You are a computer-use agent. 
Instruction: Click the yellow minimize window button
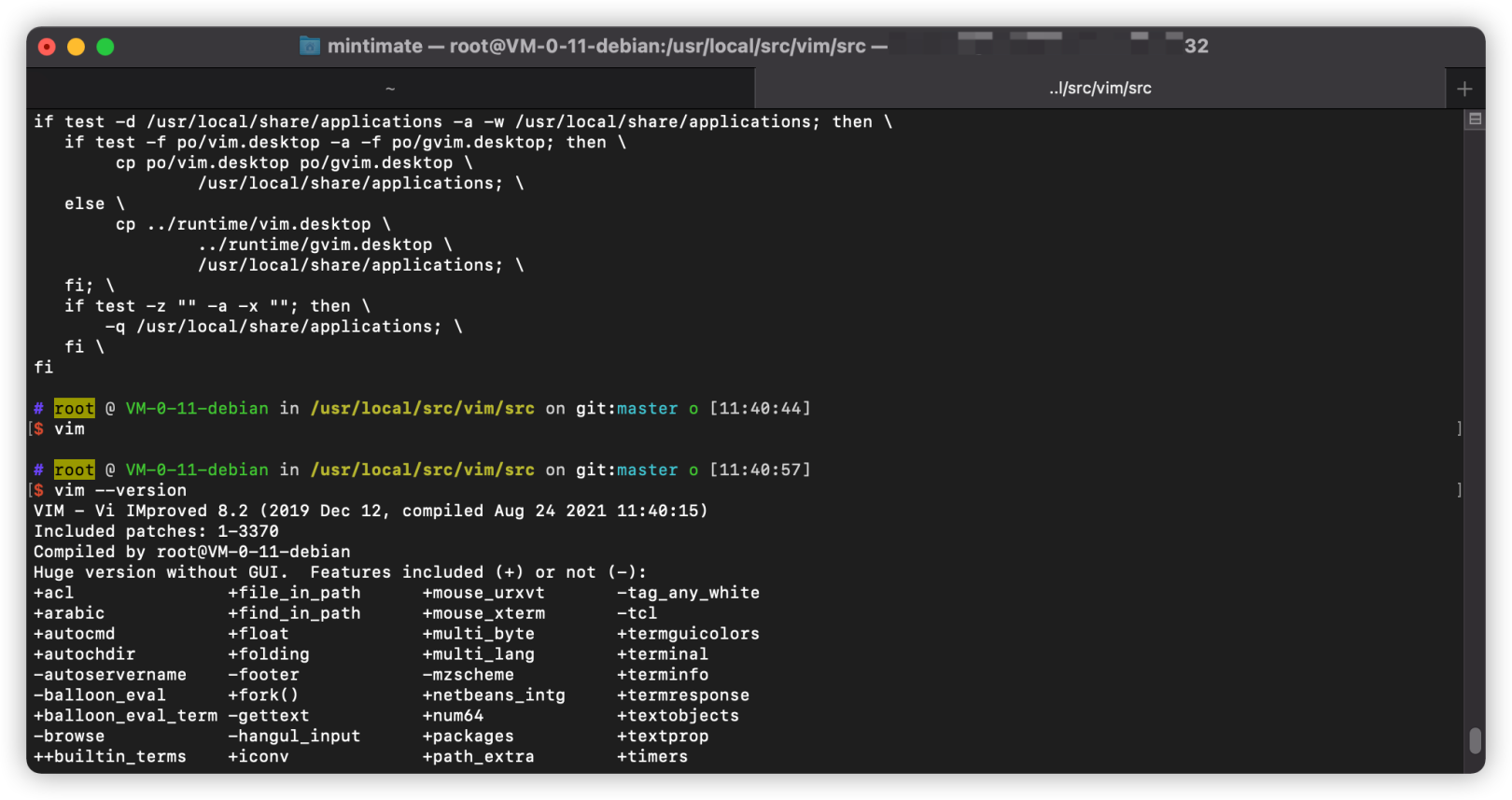pyautogui.click(x=77, y=47)
